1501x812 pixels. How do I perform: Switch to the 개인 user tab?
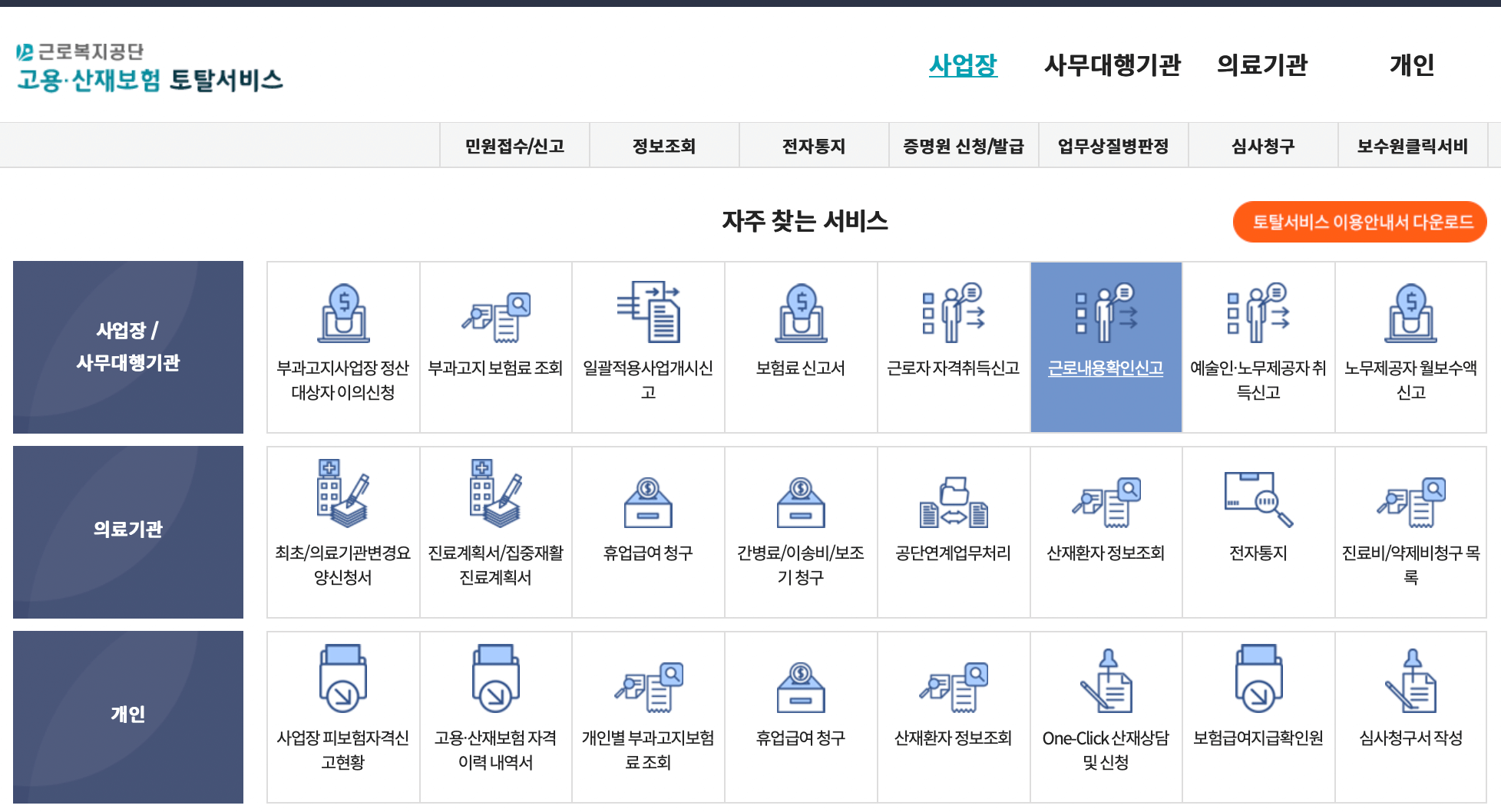1413,66
